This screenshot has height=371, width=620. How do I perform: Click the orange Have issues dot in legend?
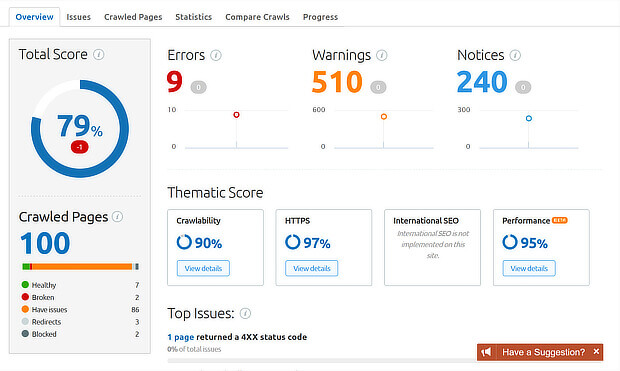(25, 309)
